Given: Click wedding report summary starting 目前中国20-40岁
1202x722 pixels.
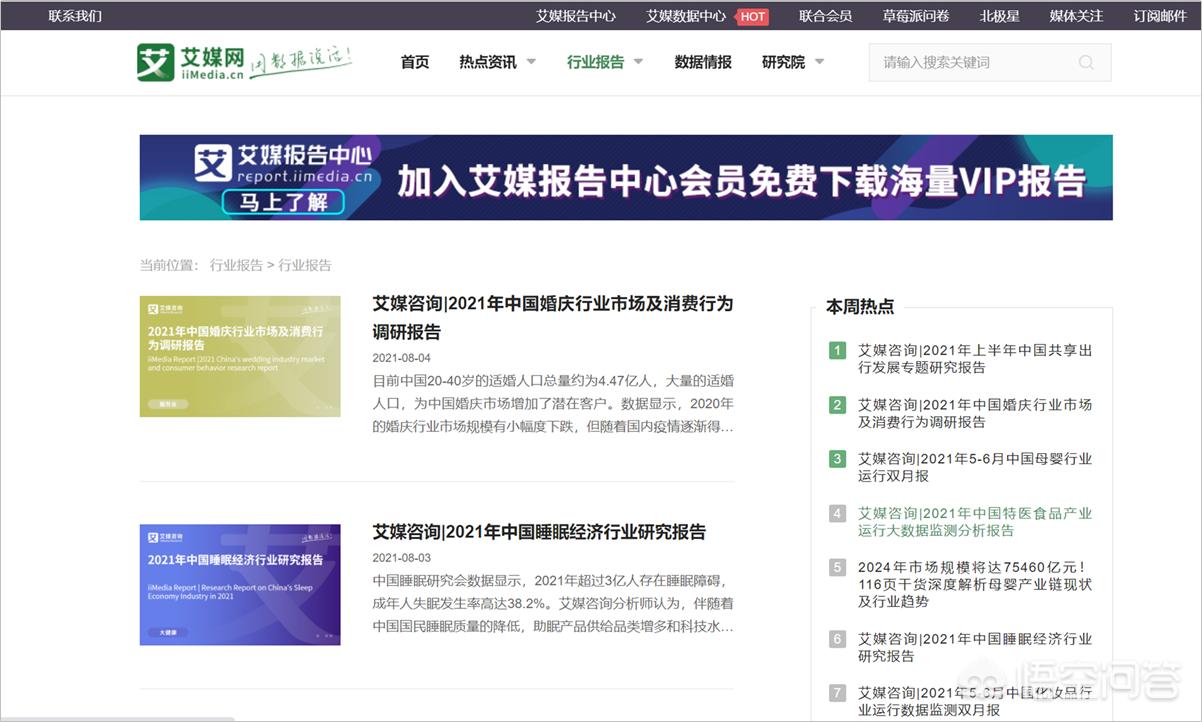Looking at the screenshot, I should (553, 403).
